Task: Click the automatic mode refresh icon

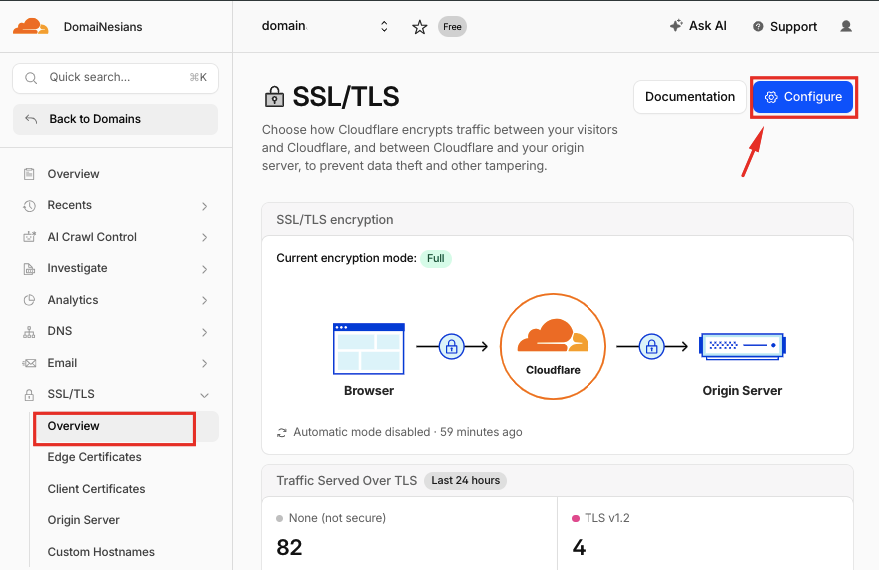Action: tap(281, 433)
